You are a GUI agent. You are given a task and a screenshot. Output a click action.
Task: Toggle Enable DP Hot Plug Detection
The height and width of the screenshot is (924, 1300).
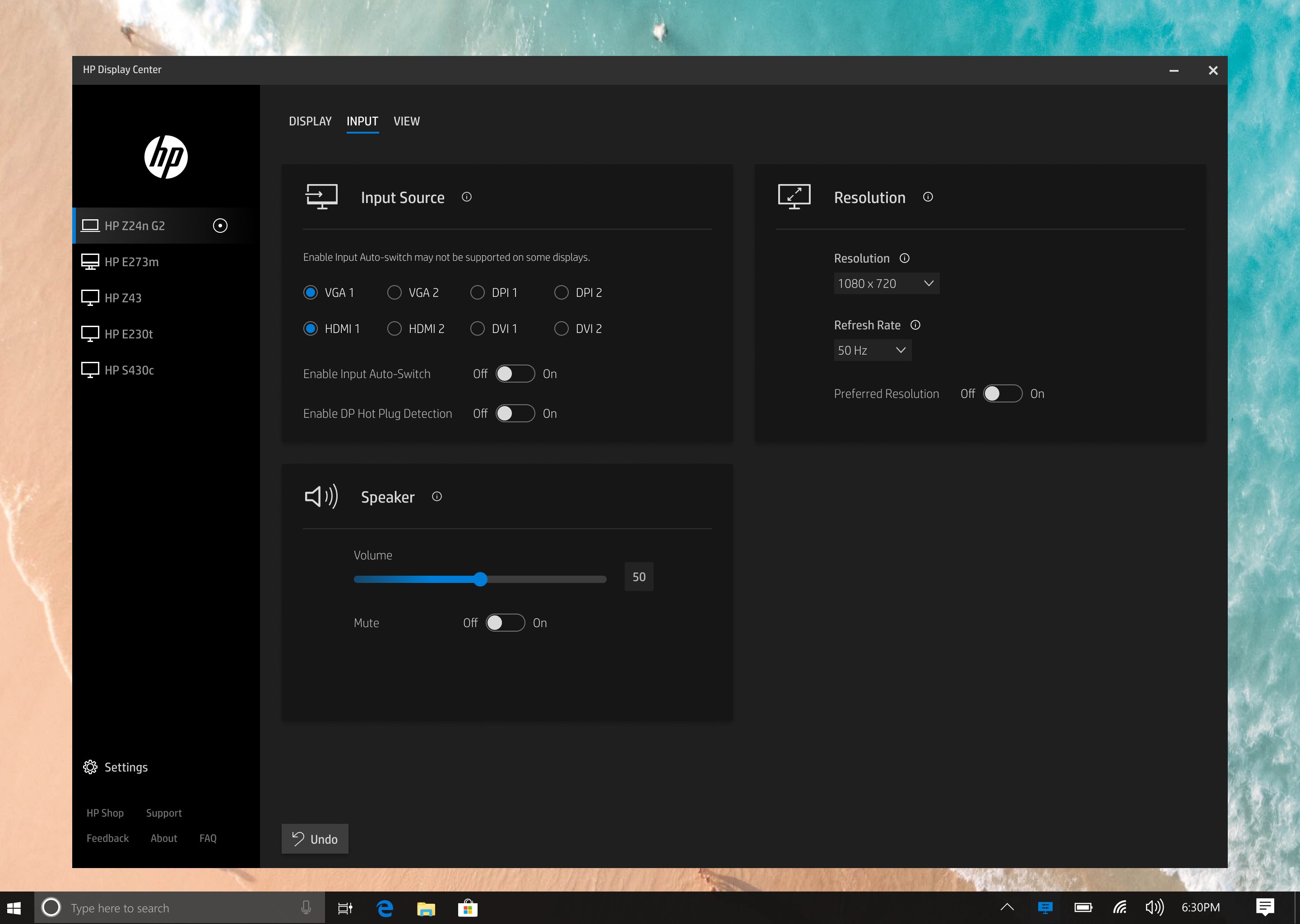coord(515,414)
